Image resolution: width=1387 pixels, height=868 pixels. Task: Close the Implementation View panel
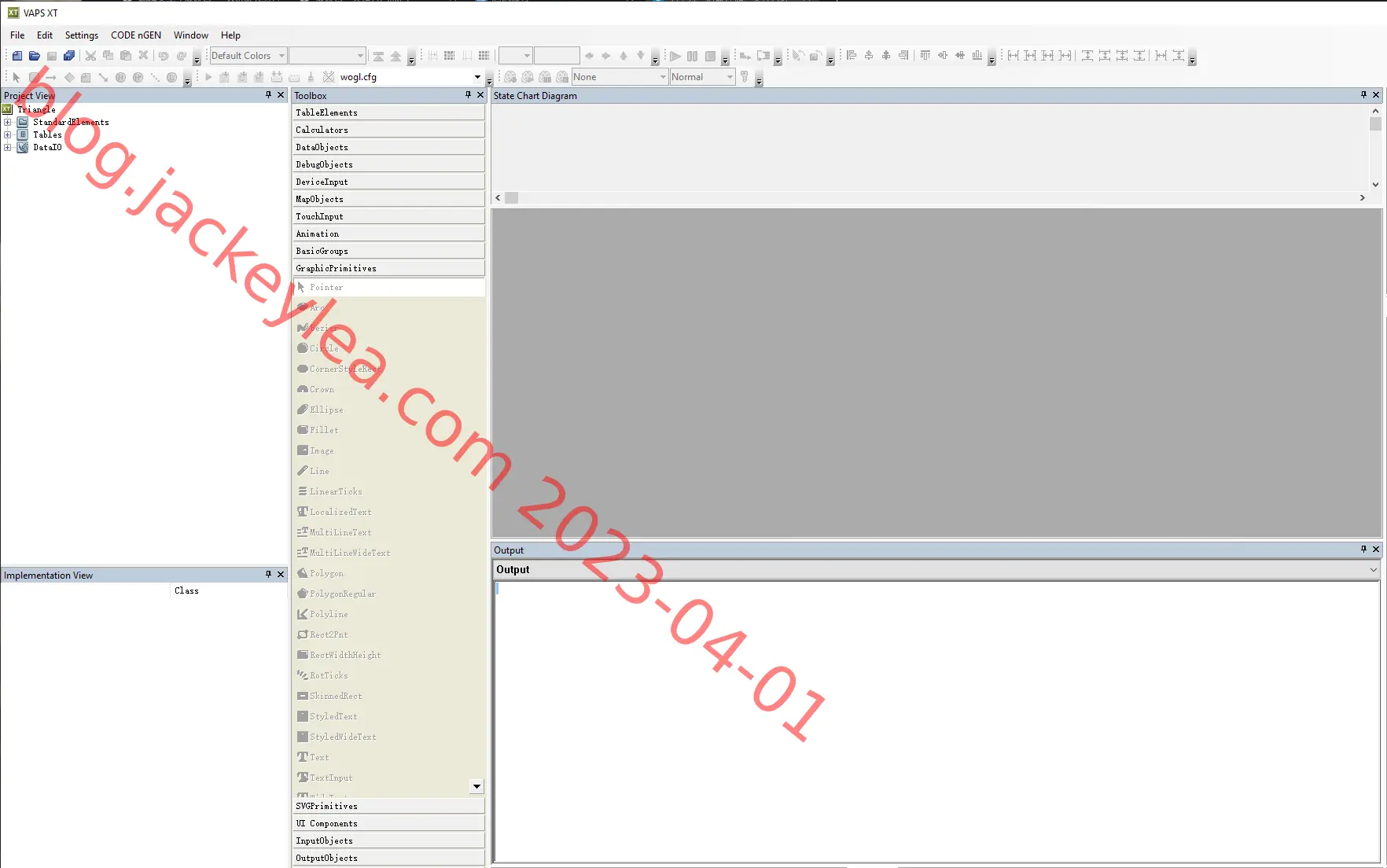tap(281, 575)
